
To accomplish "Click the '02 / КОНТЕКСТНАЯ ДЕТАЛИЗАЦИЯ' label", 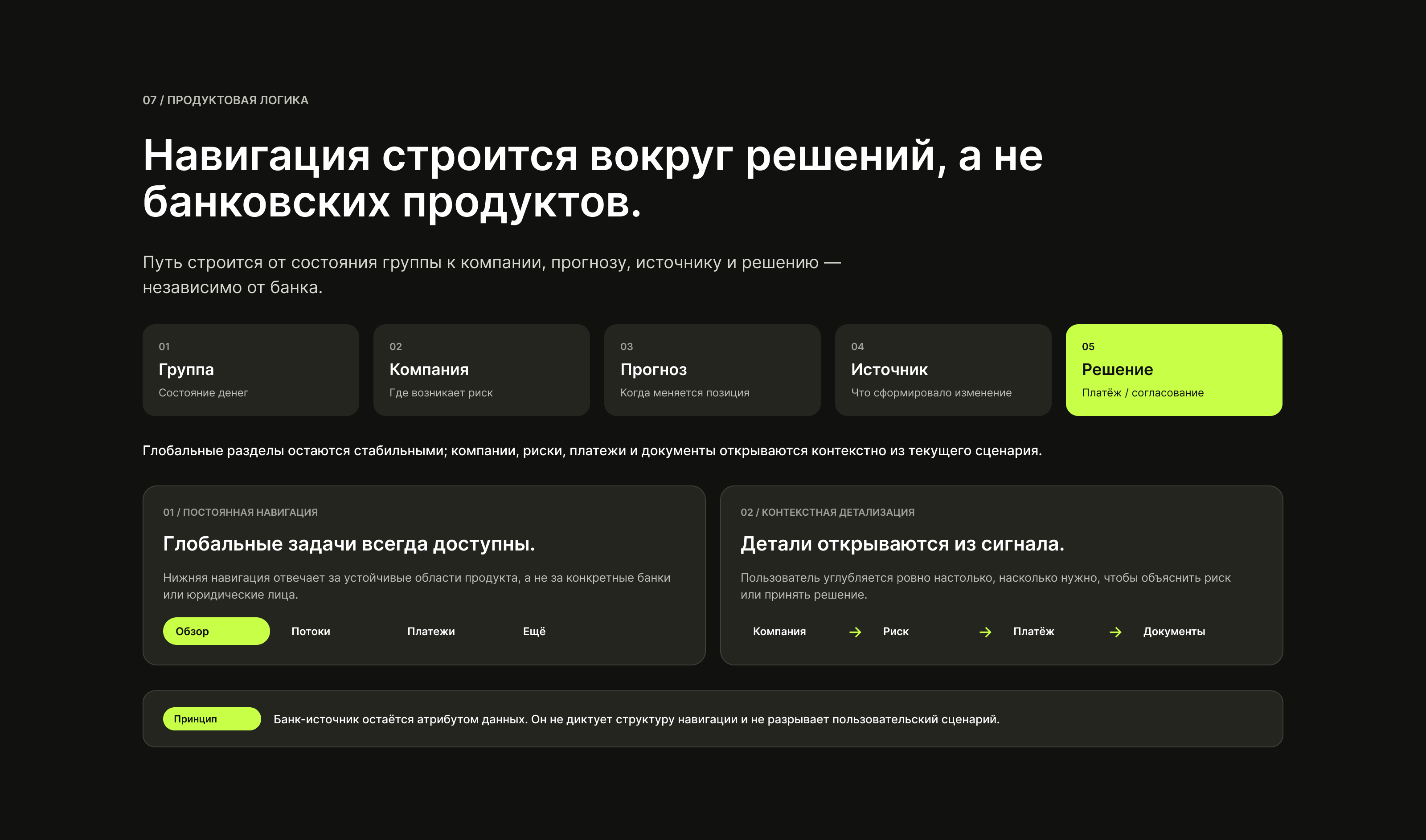I will (828, 512).
